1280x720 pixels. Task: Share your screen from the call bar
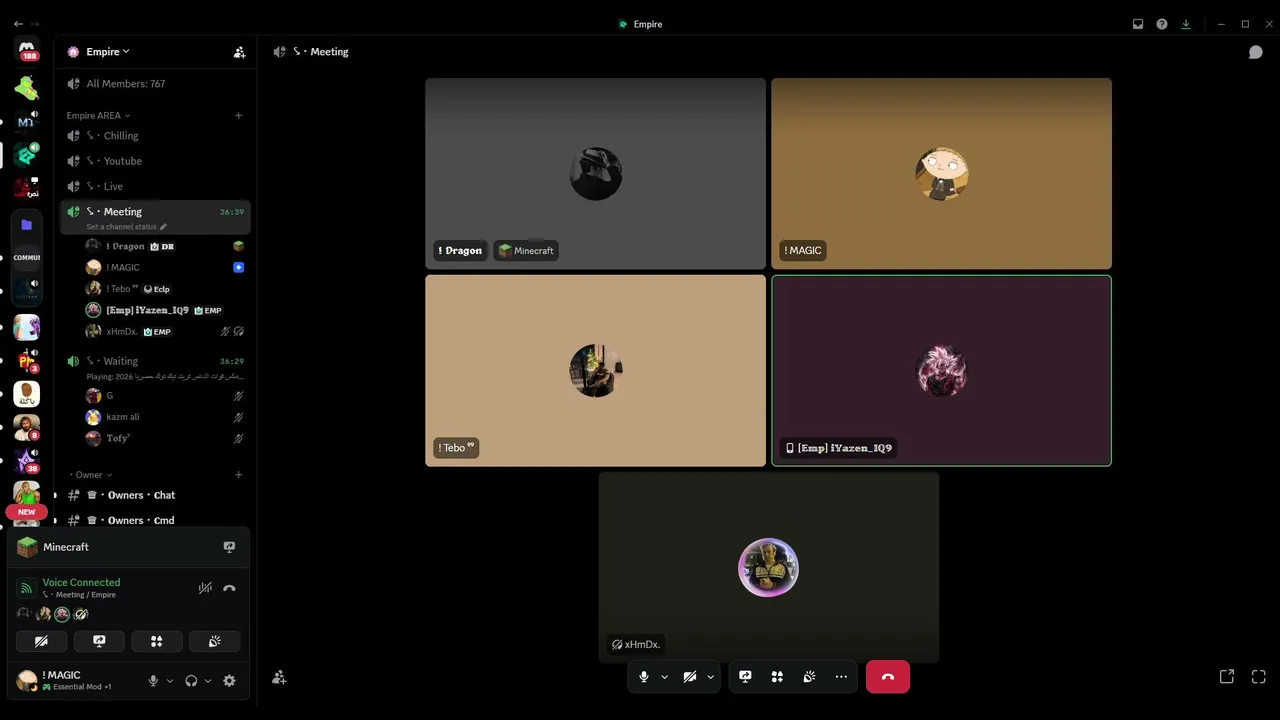pyautogui.click(x=745, y=677)
